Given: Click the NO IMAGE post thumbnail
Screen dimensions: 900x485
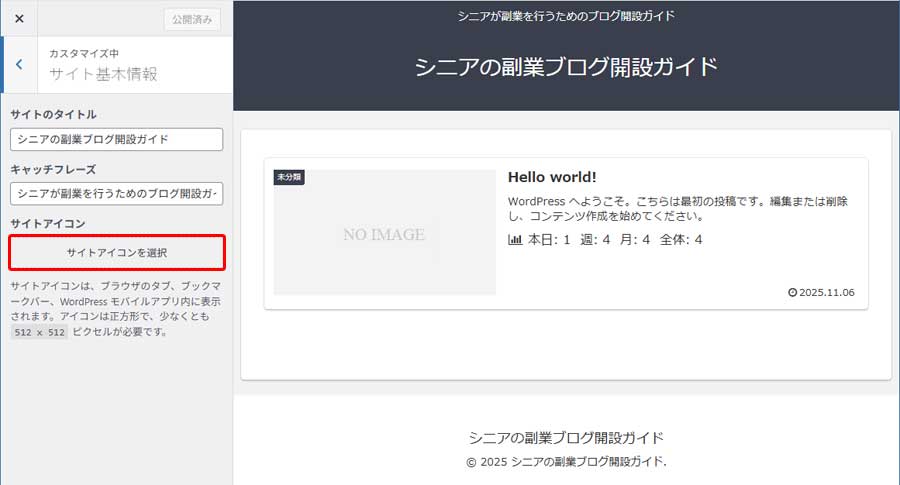Looking at the screenshot, I should pyautogui.click(x=385, y=232).
